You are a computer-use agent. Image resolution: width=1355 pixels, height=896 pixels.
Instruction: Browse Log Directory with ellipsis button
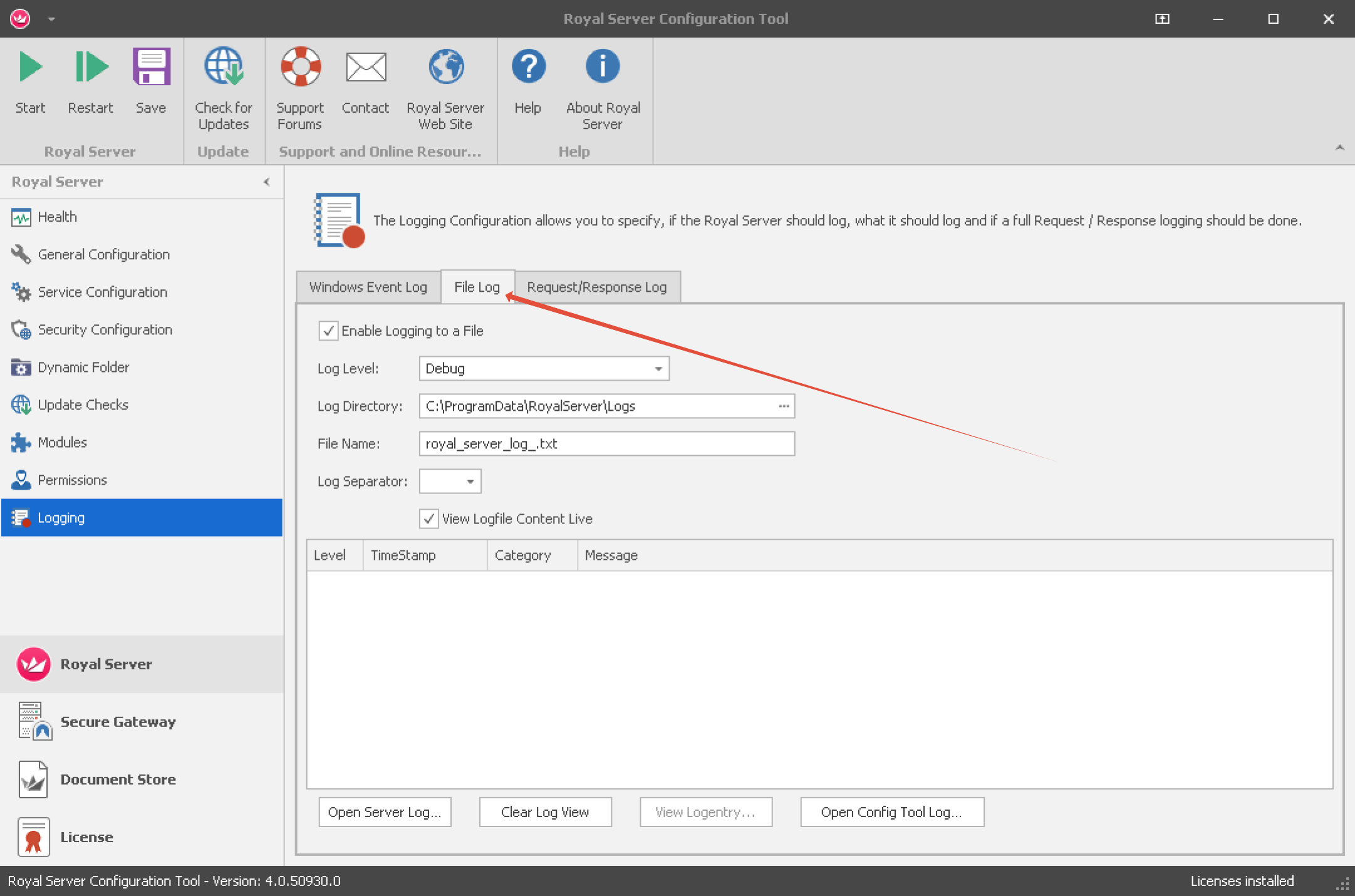point(784,406)
